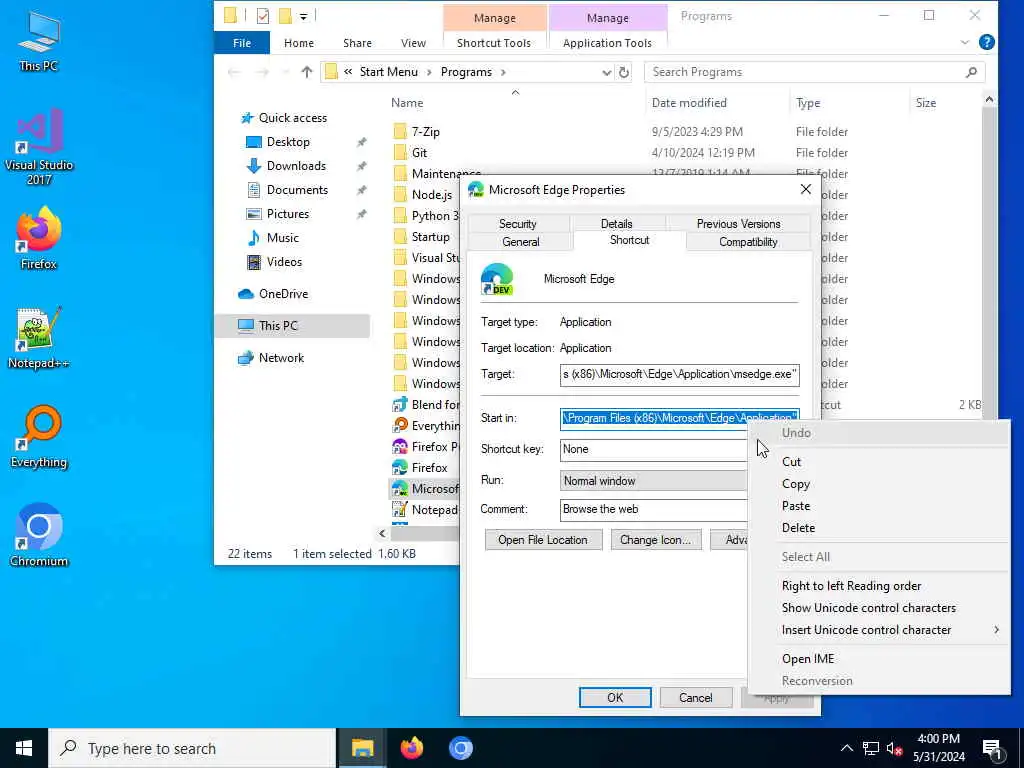
Task: Select the Notepad++ desktop shortcut
Action: click(x=39, y=338)
